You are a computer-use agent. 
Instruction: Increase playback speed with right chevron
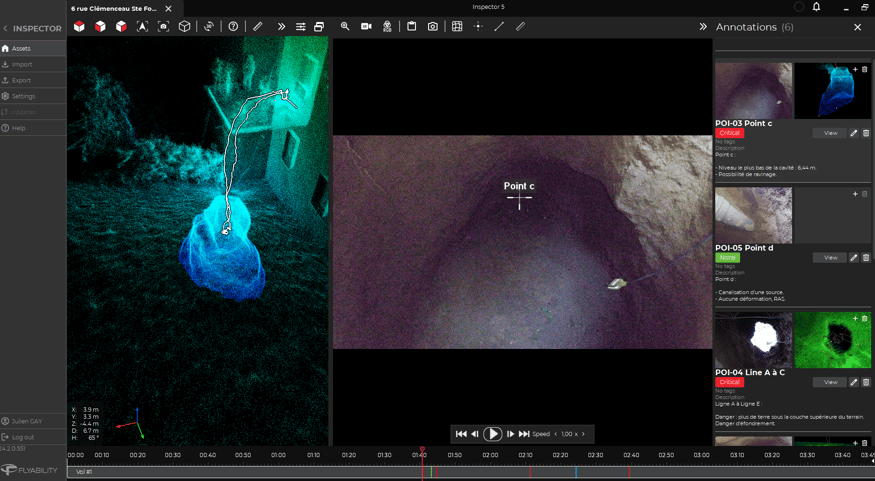(583, 434)
